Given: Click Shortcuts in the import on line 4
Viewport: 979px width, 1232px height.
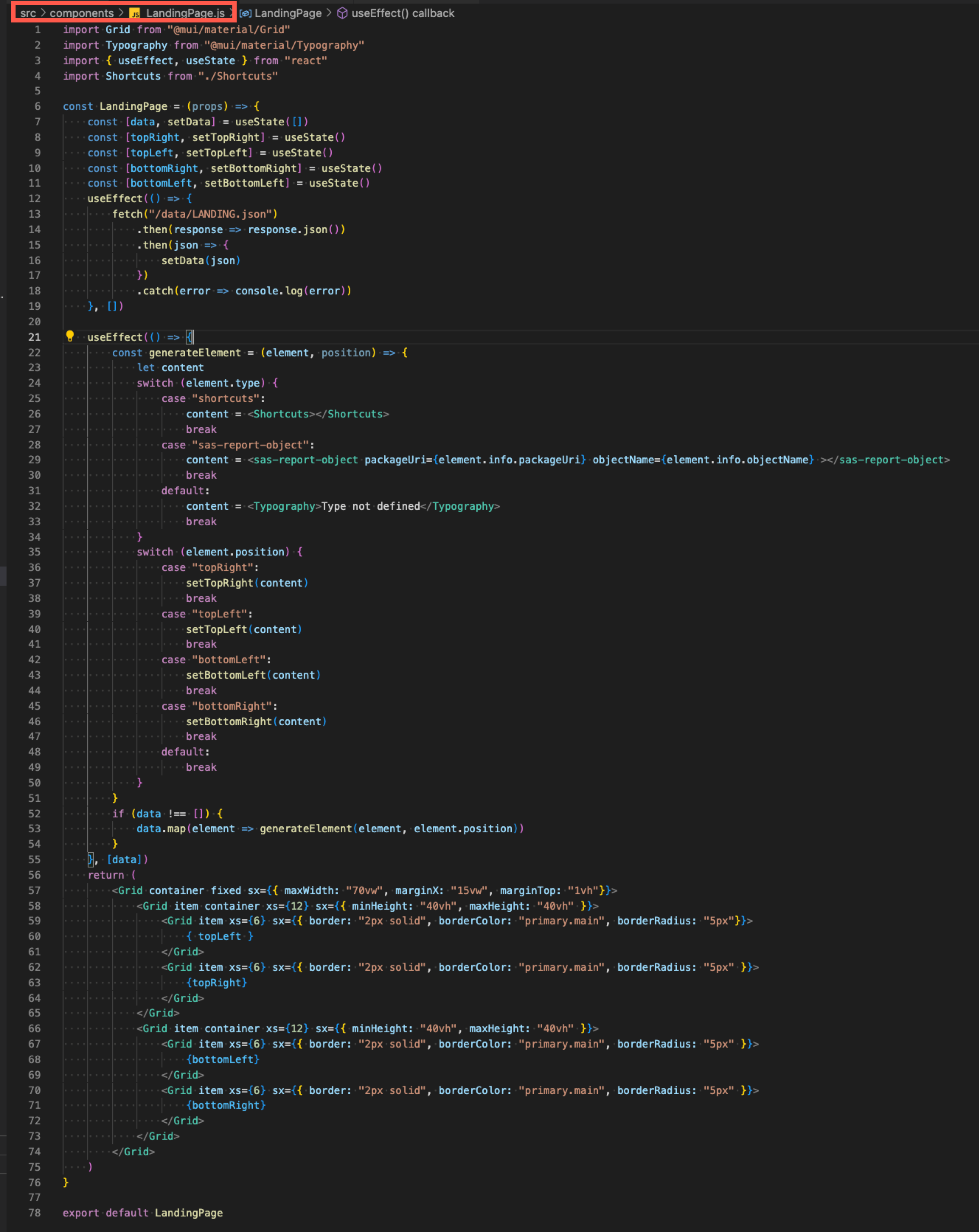Looking at the screenshot, I should 133,76.
